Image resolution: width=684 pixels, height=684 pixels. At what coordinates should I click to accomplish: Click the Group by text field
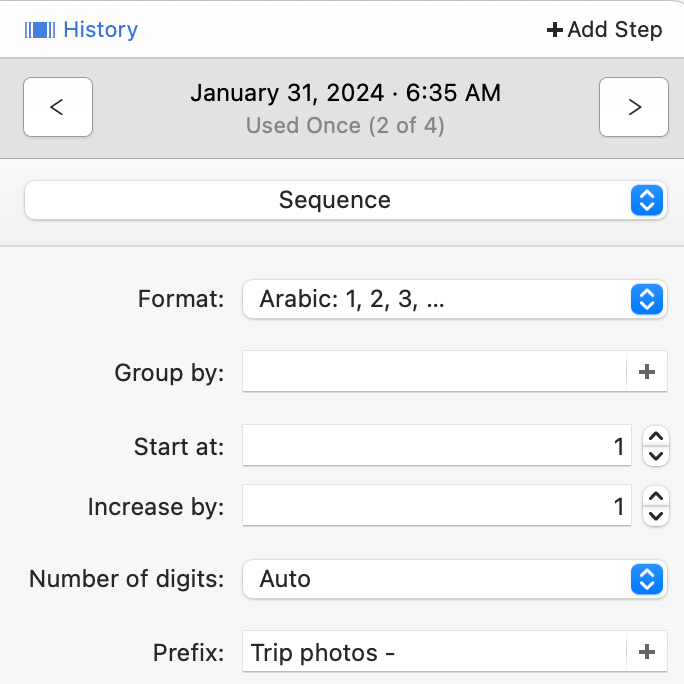pos(434,372)
